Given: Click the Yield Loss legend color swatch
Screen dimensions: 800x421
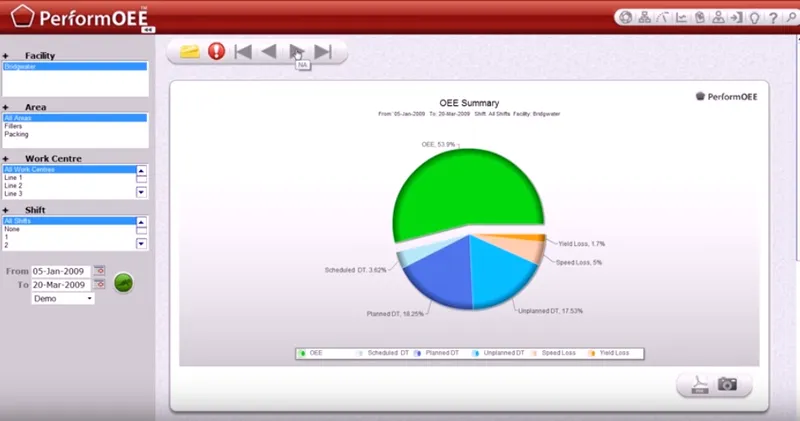Looking at the screenshot, I should tap(592, 353).
